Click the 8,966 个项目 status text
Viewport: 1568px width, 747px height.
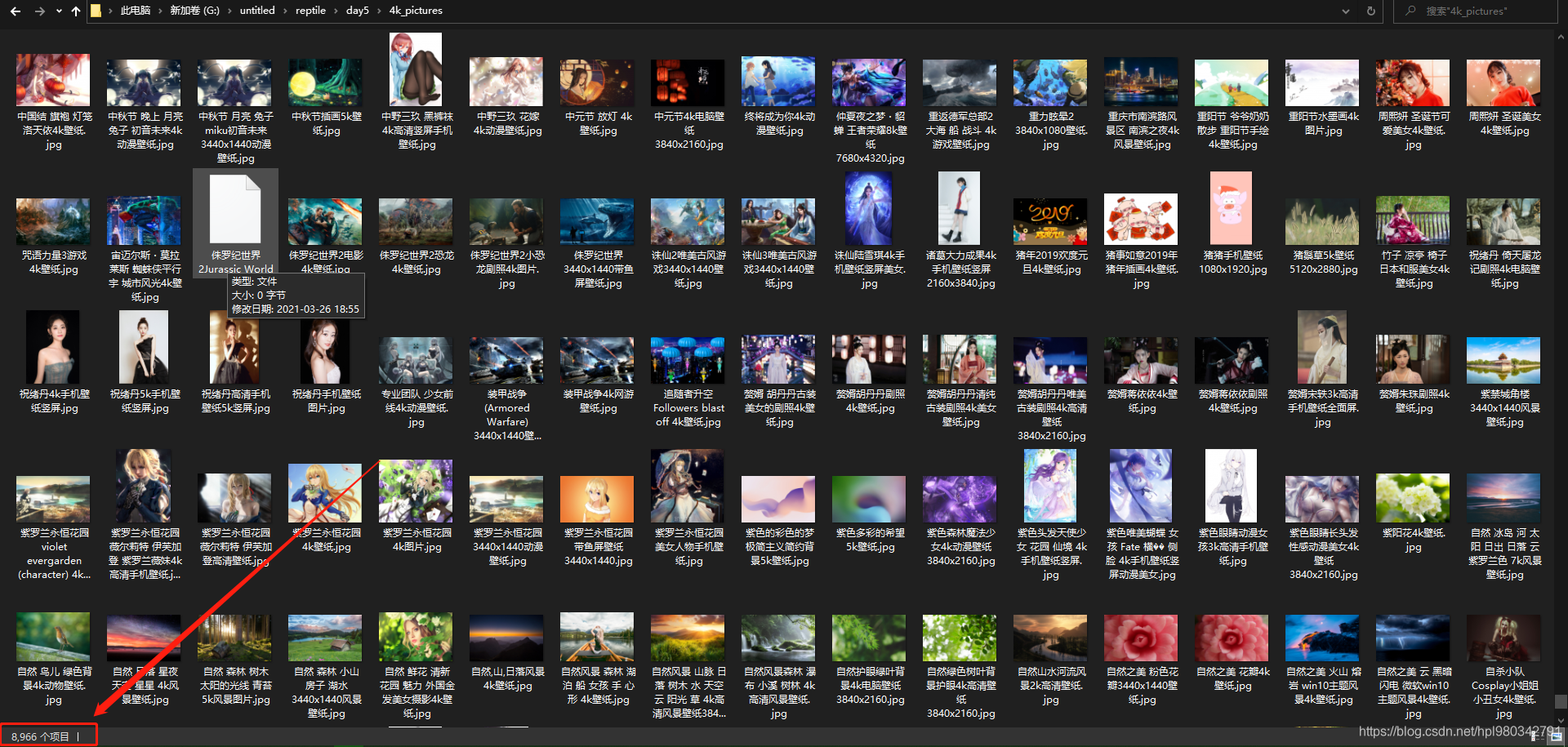[x=40, y=737]
